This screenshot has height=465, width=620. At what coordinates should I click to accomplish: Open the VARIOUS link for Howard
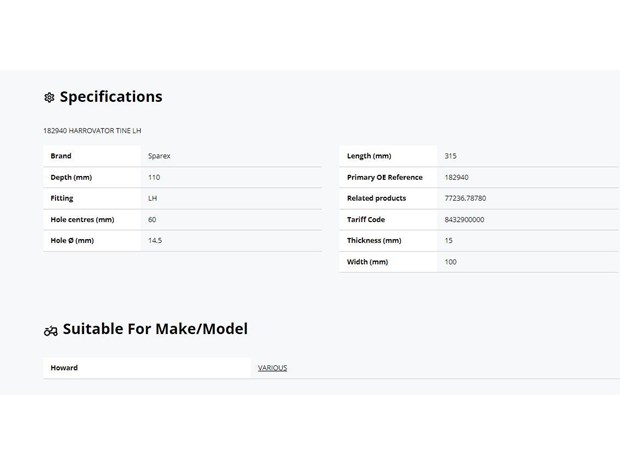tap(272, 368)
